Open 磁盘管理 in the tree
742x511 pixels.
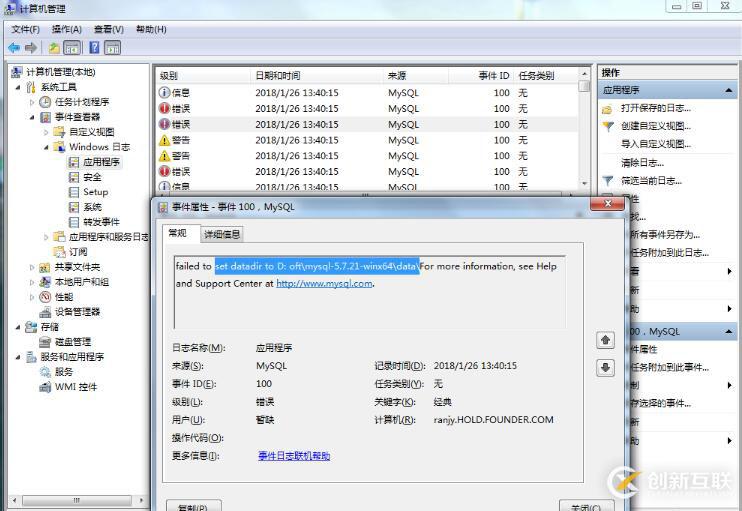[x=73, y=342]
